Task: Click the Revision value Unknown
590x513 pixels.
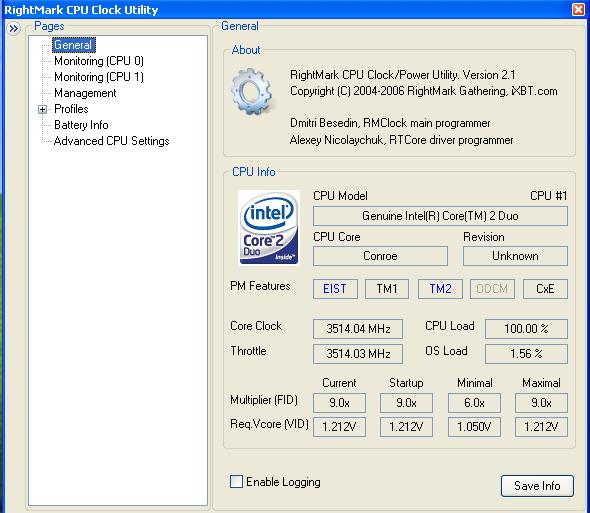Action: 515,256
